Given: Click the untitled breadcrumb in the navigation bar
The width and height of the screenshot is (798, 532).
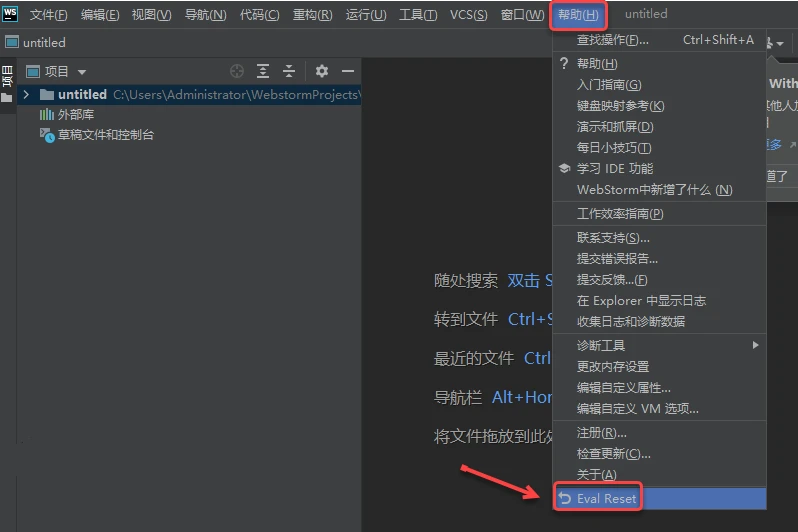Looking at the screenshot, I should [44, 42].
